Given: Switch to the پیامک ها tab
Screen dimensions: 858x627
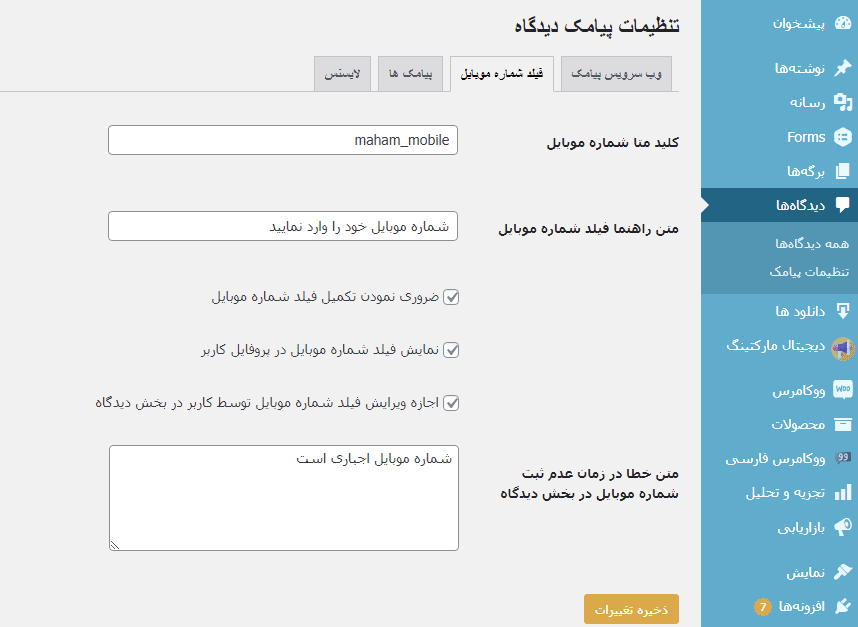Looking at the screenshot, I should pos(410,74).
